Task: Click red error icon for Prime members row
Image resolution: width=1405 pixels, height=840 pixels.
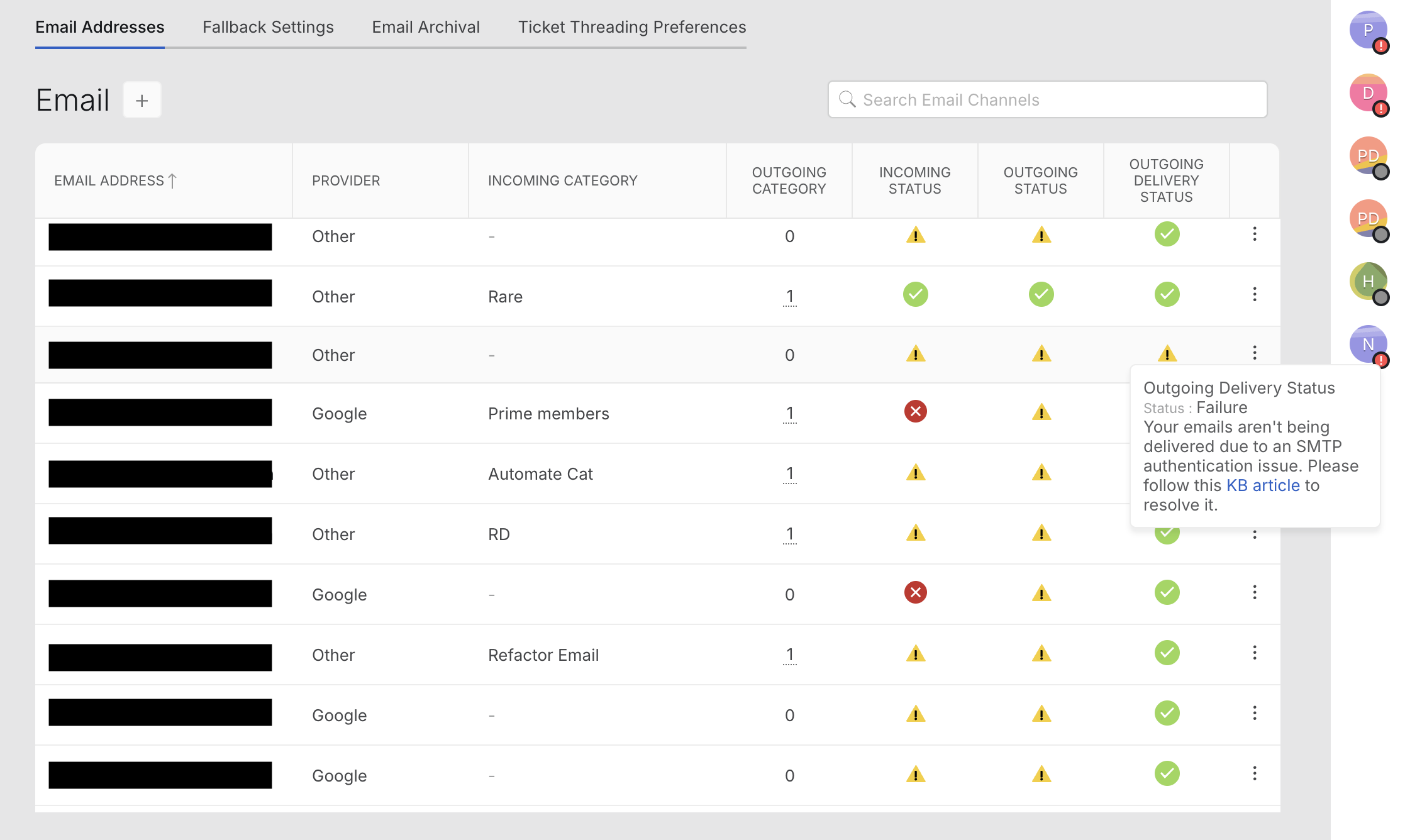Action: pos(915,412)
